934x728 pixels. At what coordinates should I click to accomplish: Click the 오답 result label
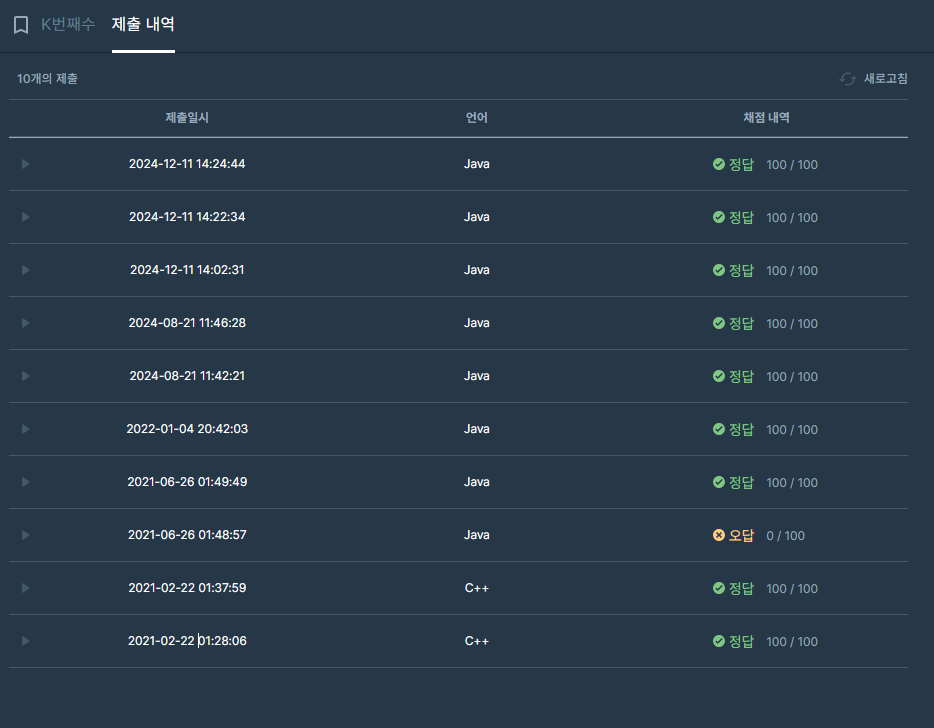(x=741, y=536)
